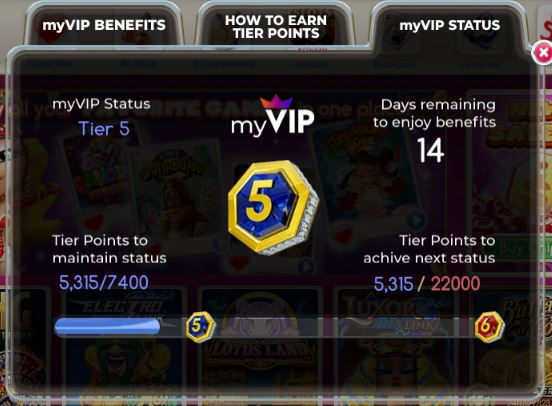Click the red tier 6 badge on progress bar
The width and height of the screenshot is (552, 406).
click(x=489, y=327)
